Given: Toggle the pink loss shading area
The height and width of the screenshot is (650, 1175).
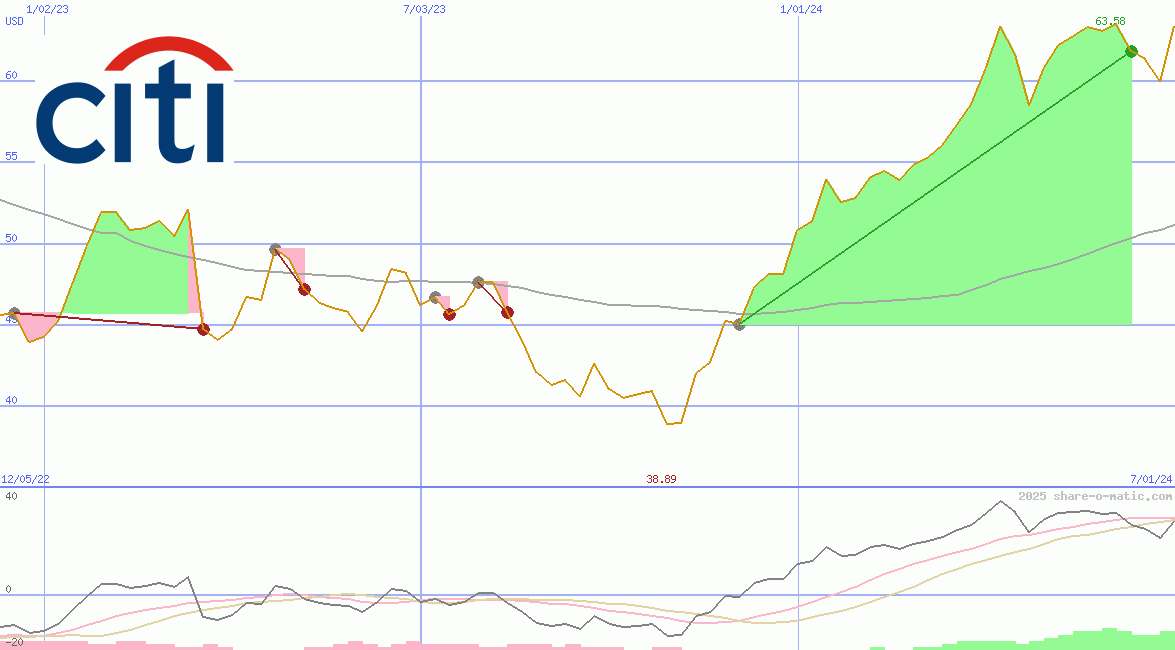Looking at the screenshot, I should point(293,260).
